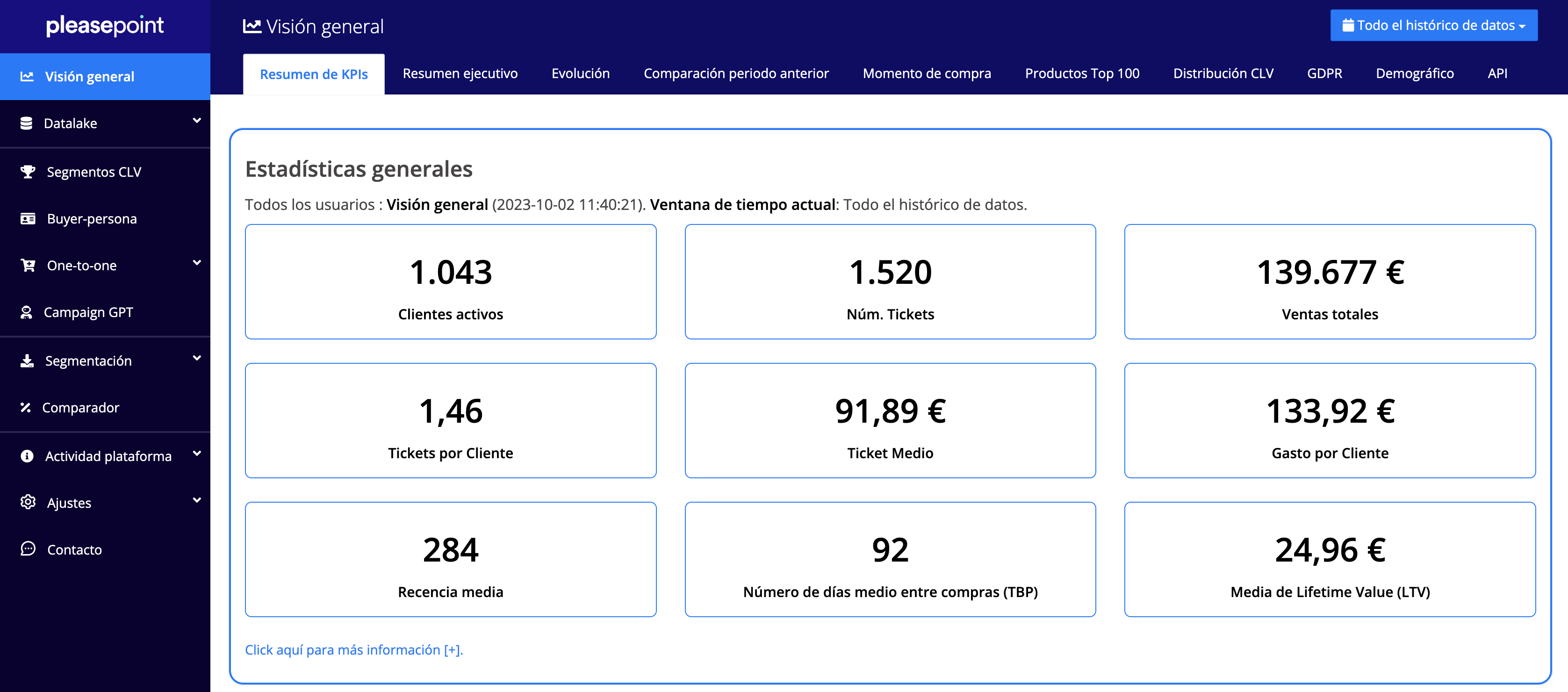This screenshot has width=1568, height=692.
Task: Click the Segmentos CLV trophy icon
Action: 28,172
